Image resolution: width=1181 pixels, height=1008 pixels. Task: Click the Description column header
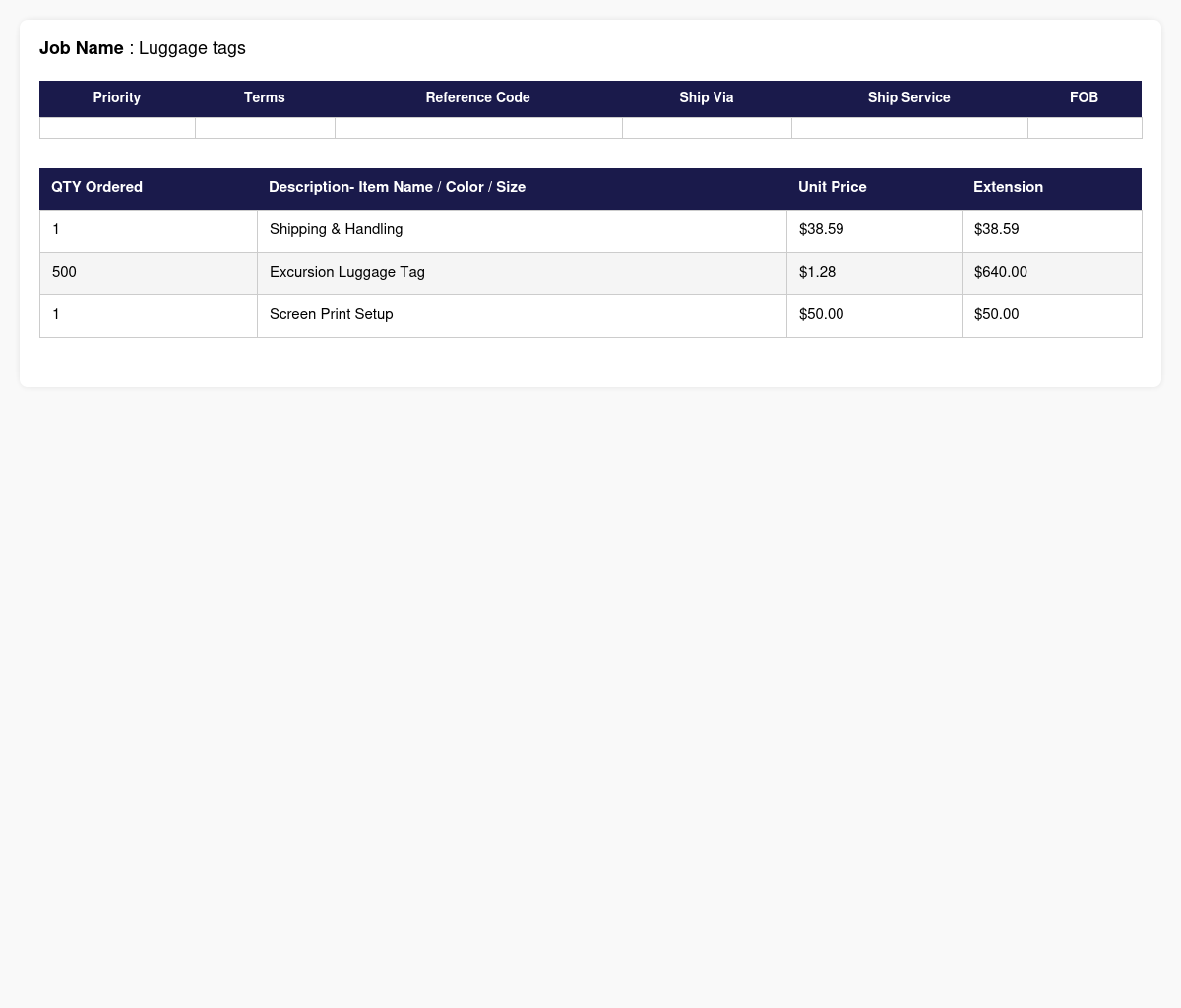point(397,187)
